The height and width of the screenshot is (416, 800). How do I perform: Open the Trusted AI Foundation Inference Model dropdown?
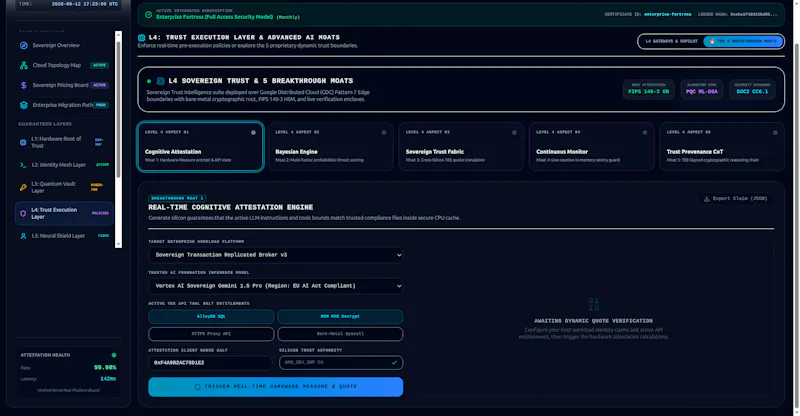(276, 286)
